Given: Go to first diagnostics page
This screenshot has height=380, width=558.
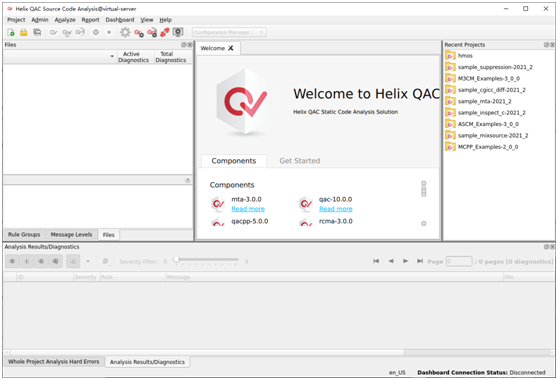Looking at the screenshot, I should pos(376,261).
